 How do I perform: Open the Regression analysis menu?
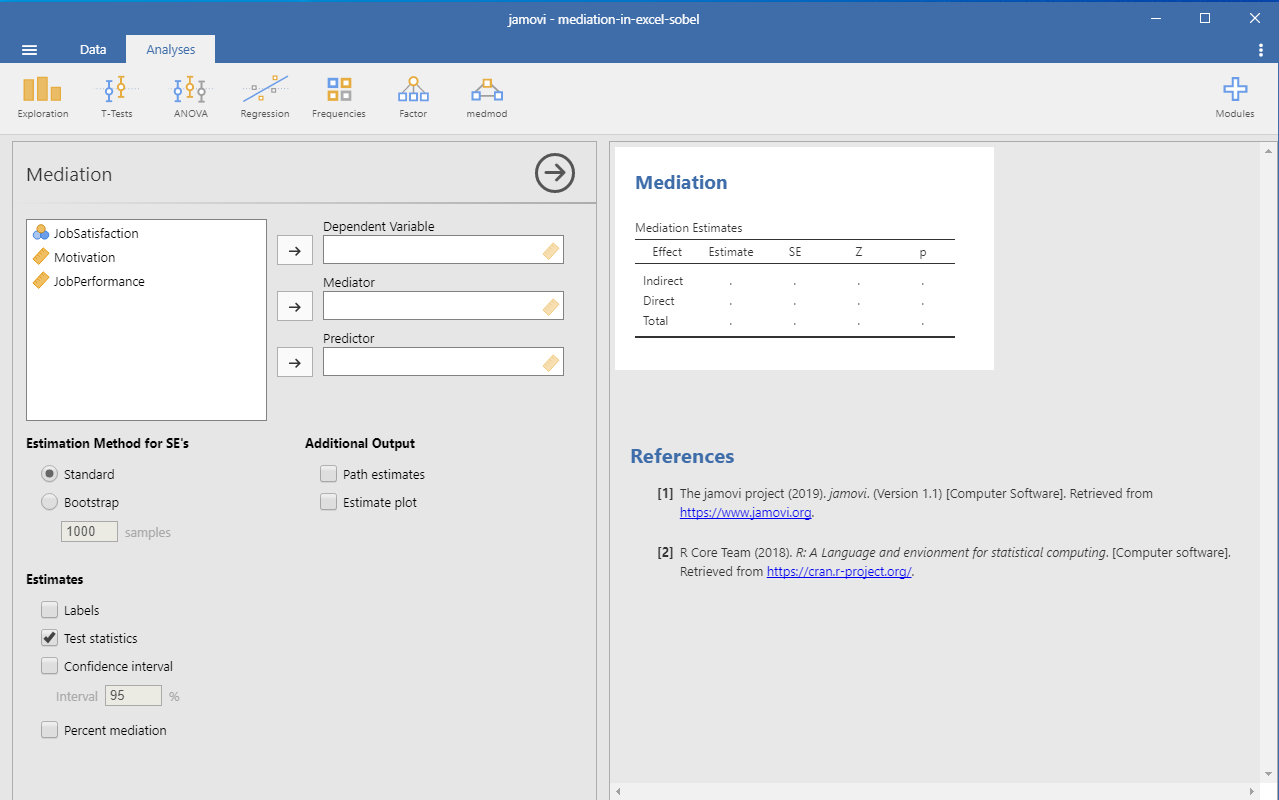[265, 98]
